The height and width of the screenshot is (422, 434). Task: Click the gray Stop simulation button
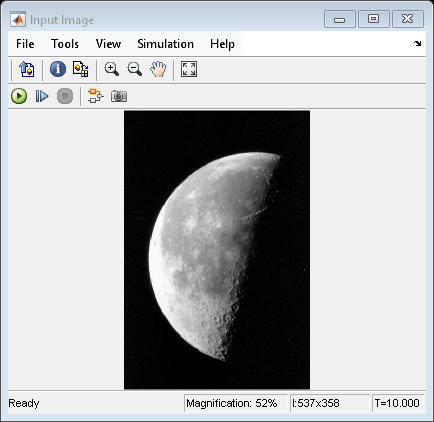coord(65,96)
